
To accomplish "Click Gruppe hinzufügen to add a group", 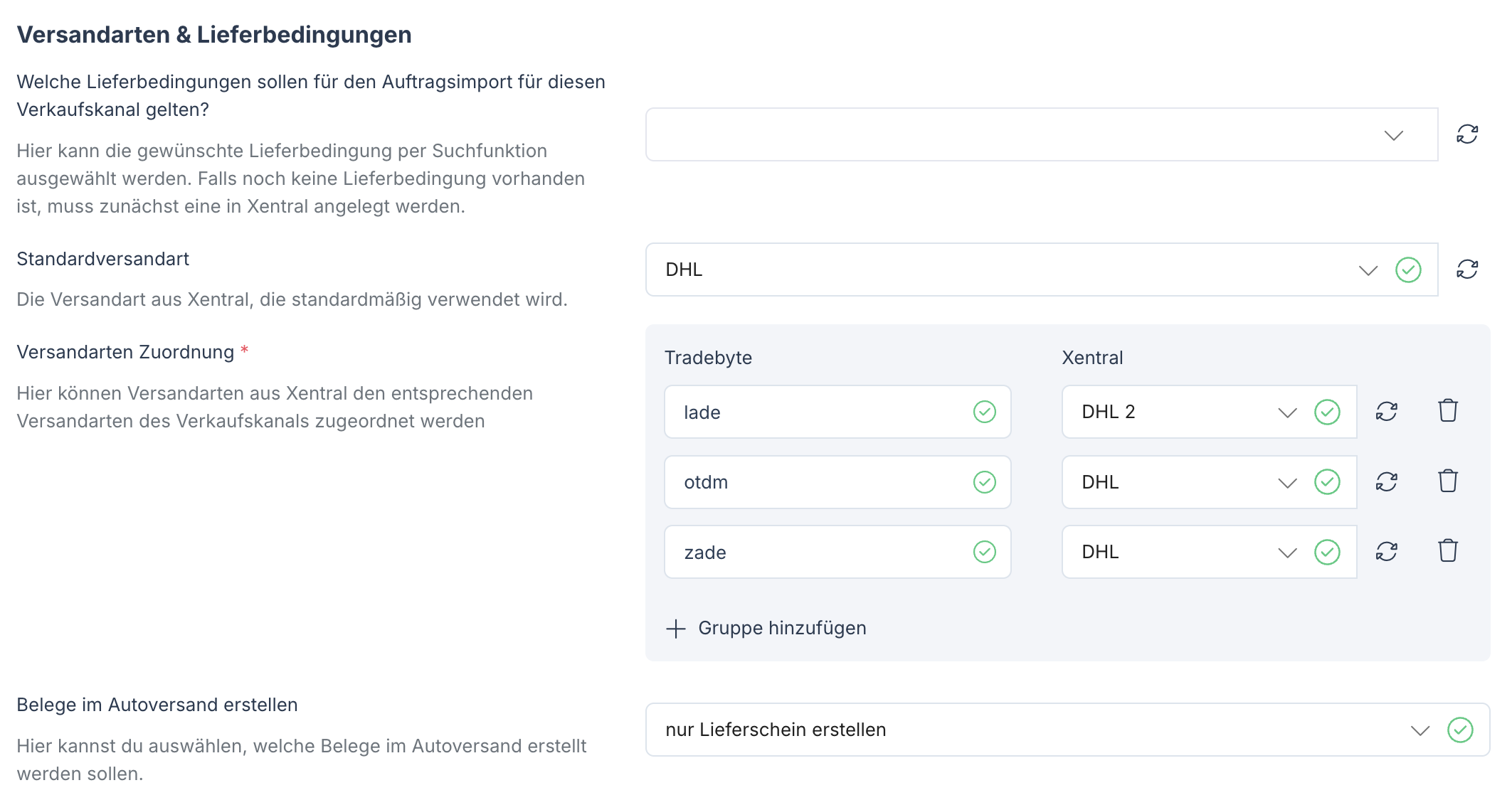I will [x=766, y=629].
